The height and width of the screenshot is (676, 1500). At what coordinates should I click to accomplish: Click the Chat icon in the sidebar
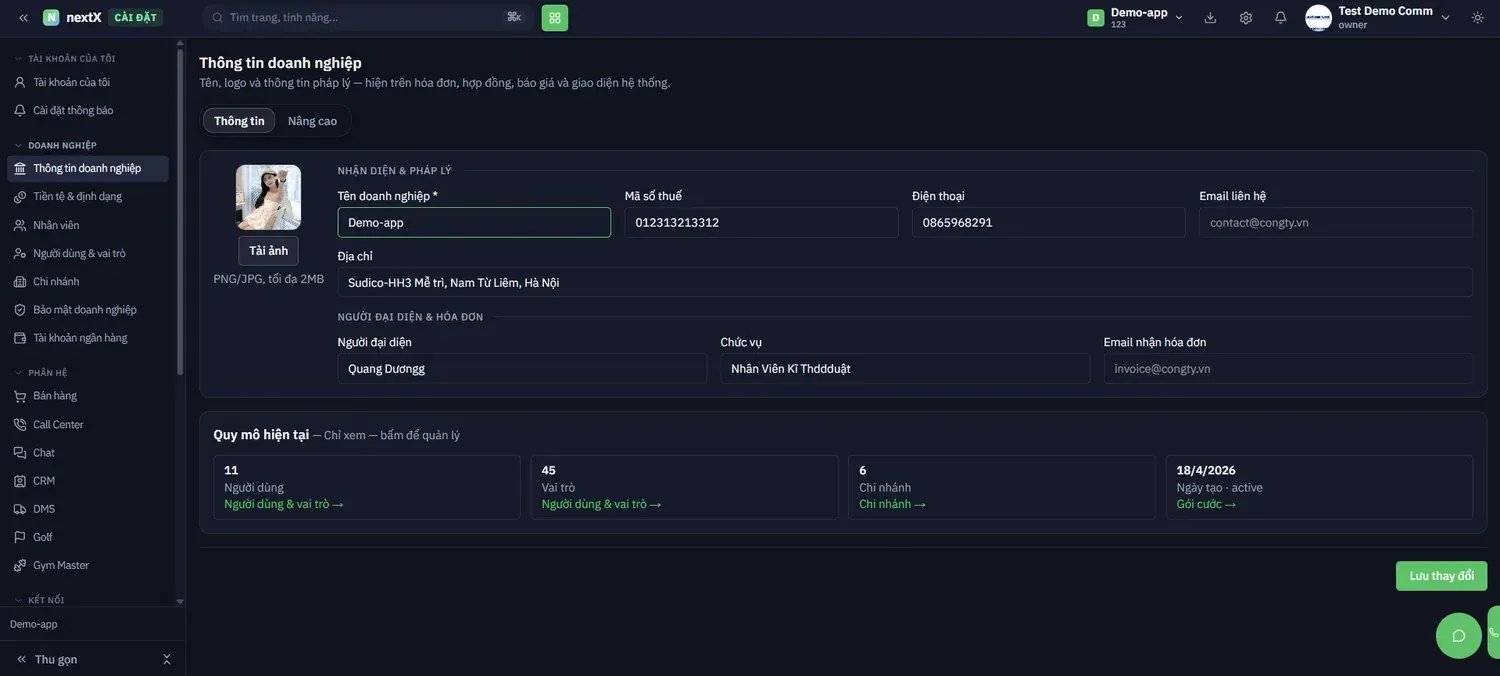(x=20, y=453)
